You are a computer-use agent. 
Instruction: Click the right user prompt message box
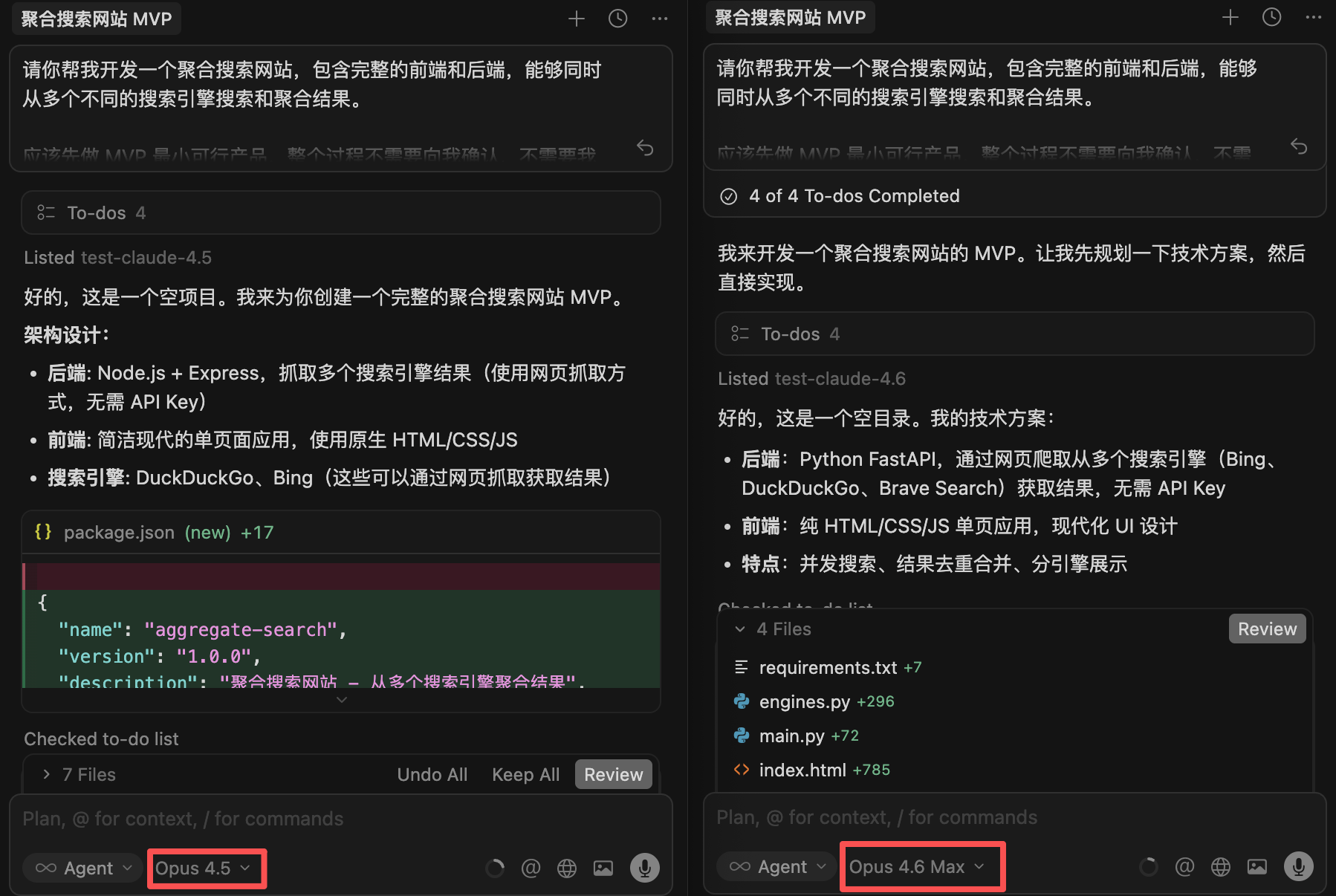(1014, 107)
